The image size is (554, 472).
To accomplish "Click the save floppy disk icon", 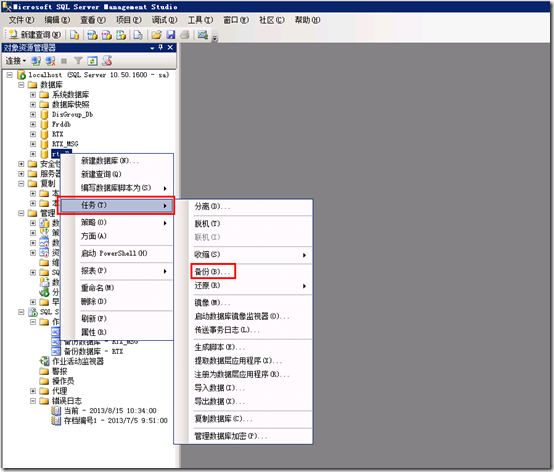I will (x=171, y=35).
